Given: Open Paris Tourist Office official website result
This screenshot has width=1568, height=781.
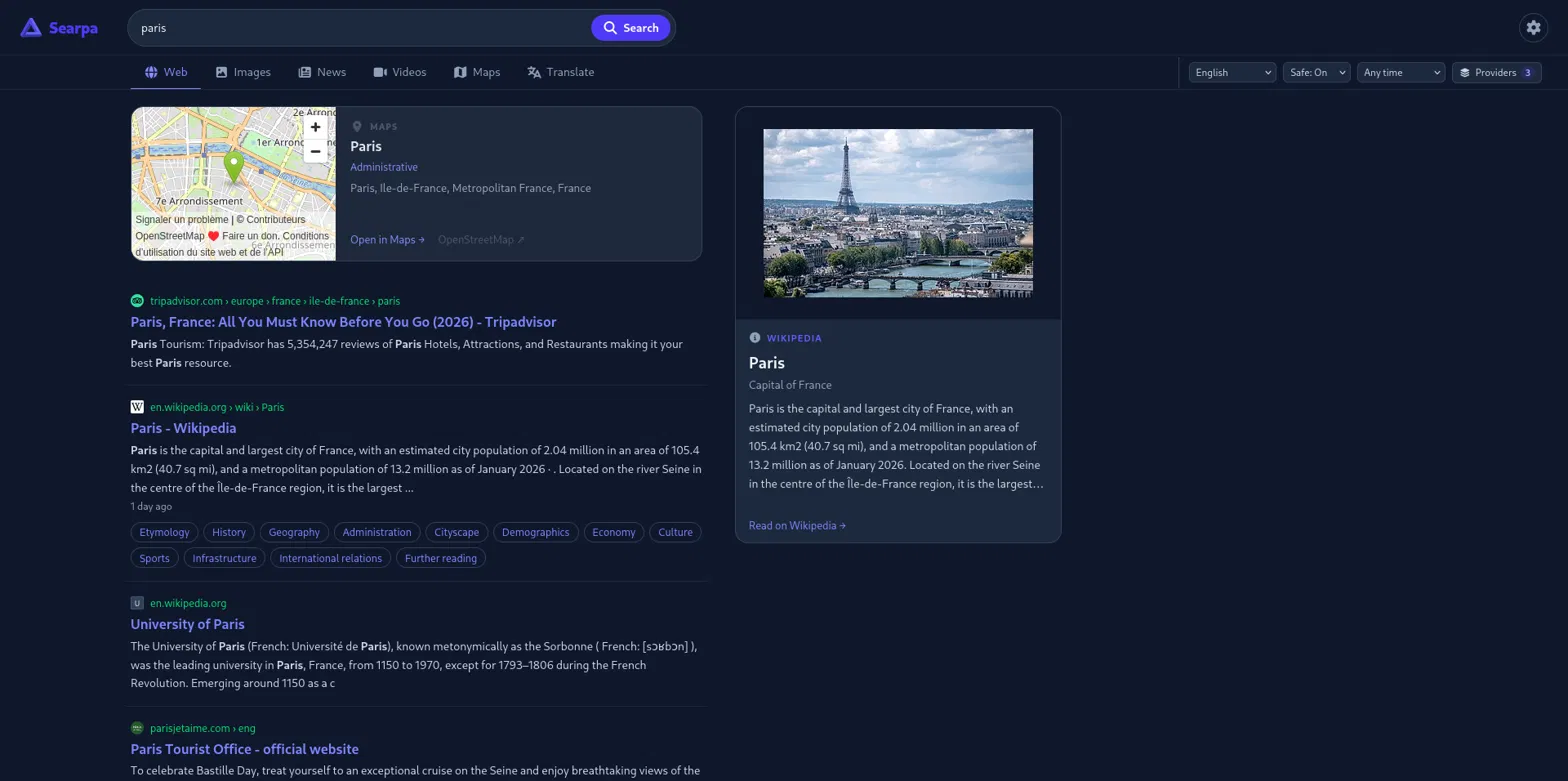Looking at the screenshot, I should coord(244,749).
